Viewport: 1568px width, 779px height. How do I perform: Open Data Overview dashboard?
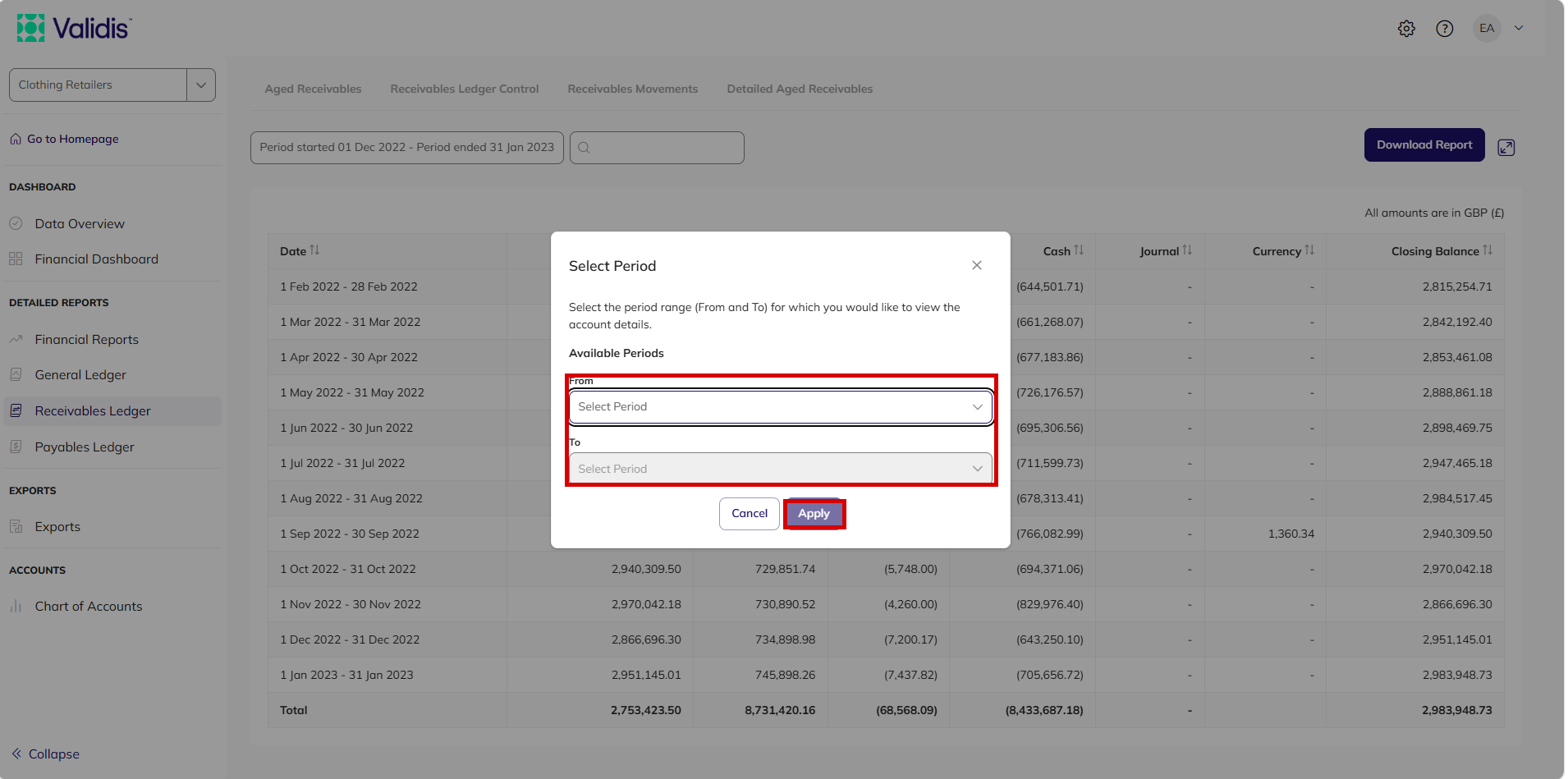(80, 224)
